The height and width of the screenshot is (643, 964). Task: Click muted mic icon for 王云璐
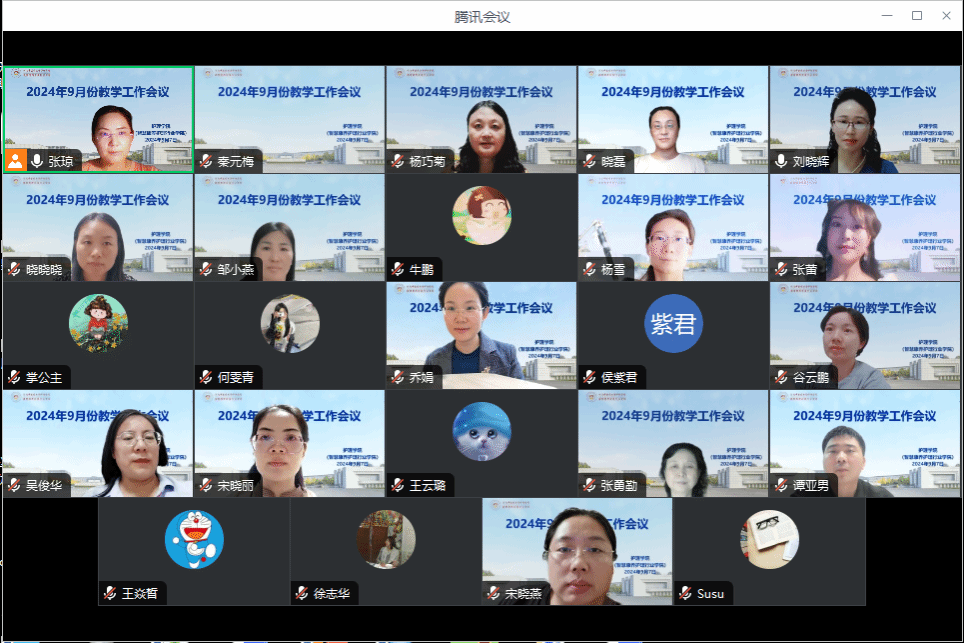[x=398, y=485]
